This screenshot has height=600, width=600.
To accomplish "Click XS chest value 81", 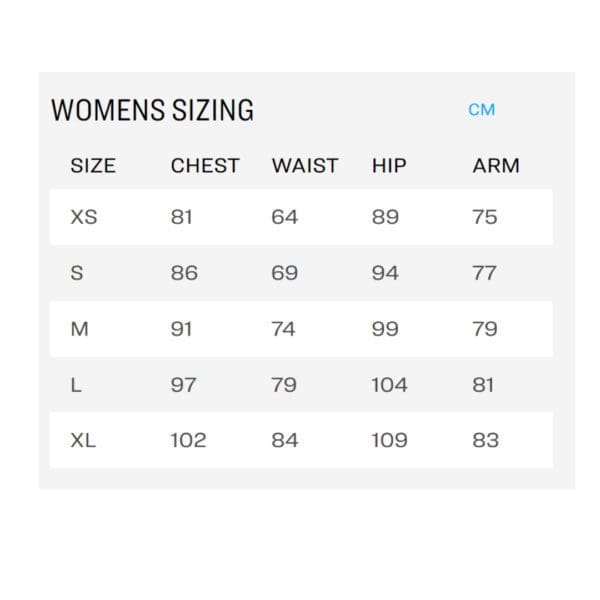I will [x=181, y=217].
